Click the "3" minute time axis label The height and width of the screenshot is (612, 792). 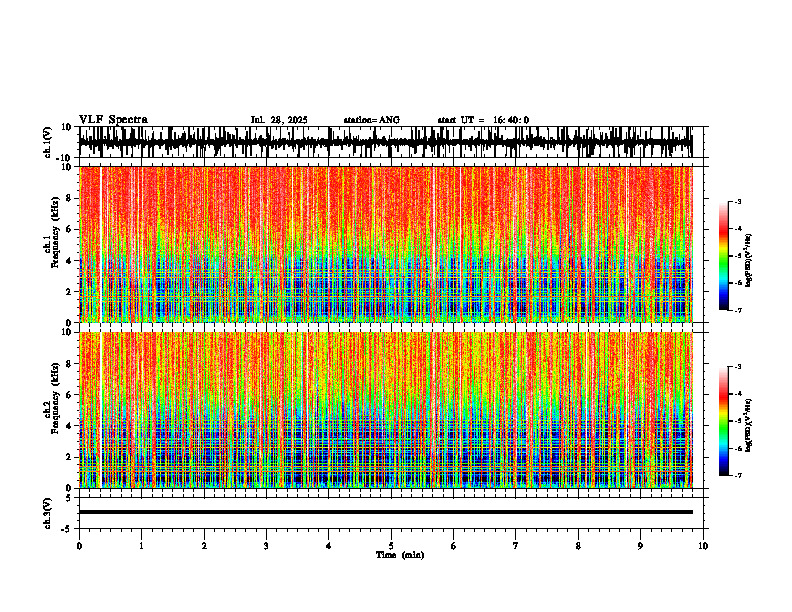click(x=266, y=546)
